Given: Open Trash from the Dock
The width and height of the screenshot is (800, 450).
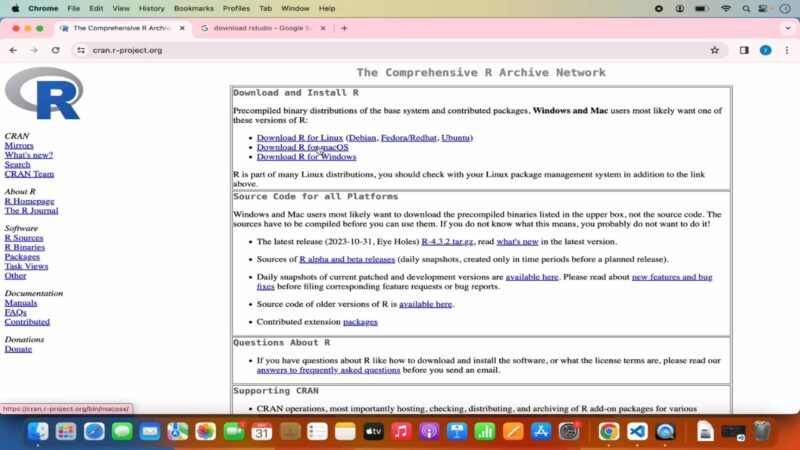Looking at the screenshot, I should pos(762,431).
